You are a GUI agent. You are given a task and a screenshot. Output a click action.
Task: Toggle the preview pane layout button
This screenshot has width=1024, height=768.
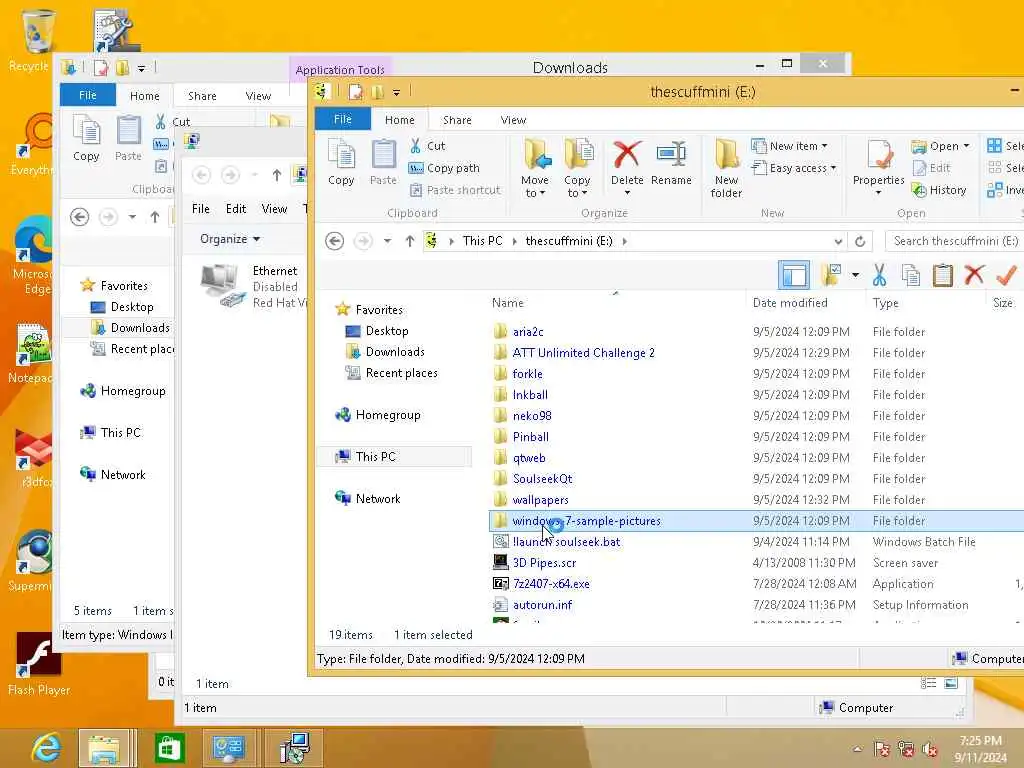793,275
